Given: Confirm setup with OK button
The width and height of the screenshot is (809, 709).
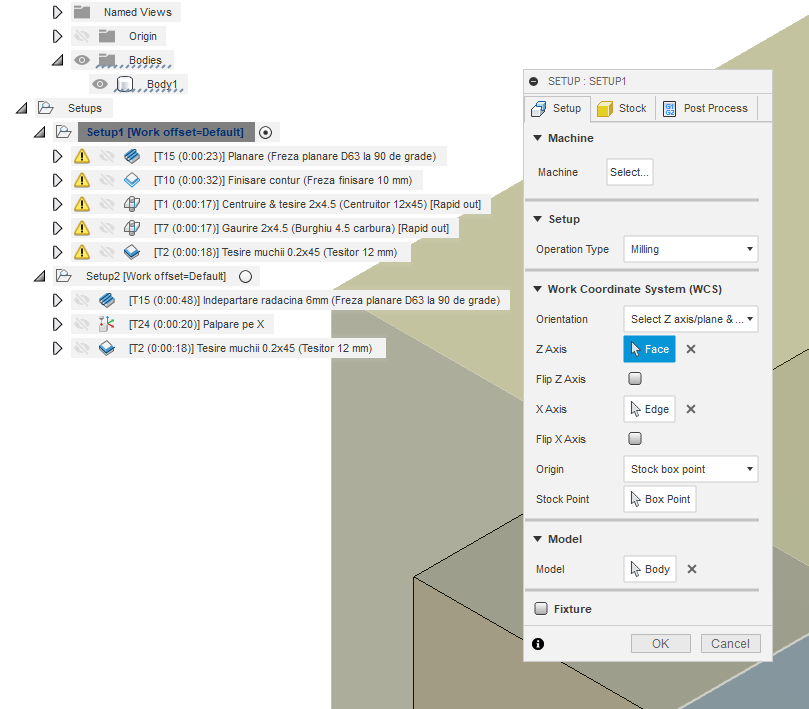Looking at the screenshot, I should [x=660, y=643].
